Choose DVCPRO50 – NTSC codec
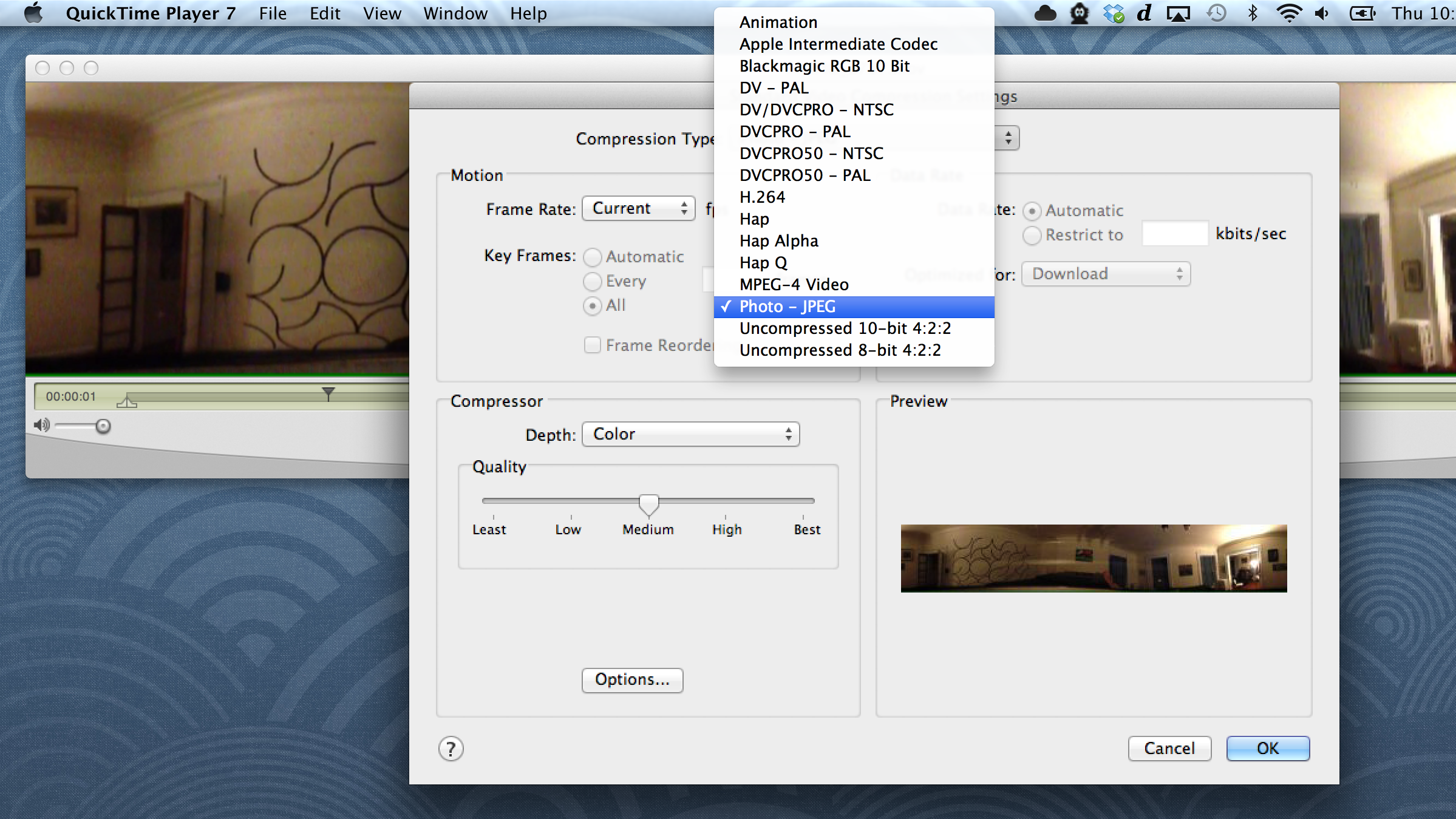The height and width of the screenshot is (819, 1456). pos(854,154)
